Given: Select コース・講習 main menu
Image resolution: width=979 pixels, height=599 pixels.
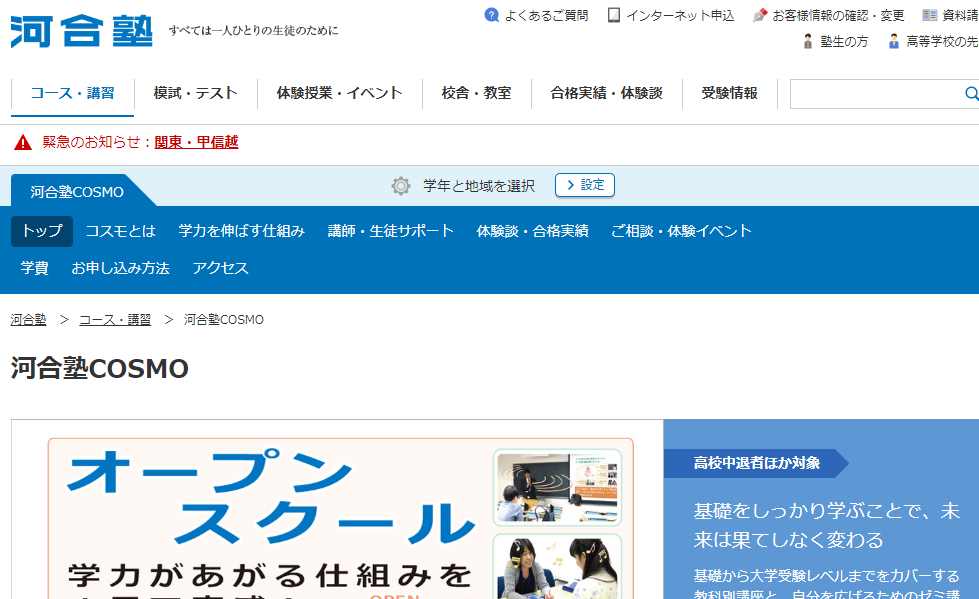Looking at the screenshot, I should coord(72,93).
